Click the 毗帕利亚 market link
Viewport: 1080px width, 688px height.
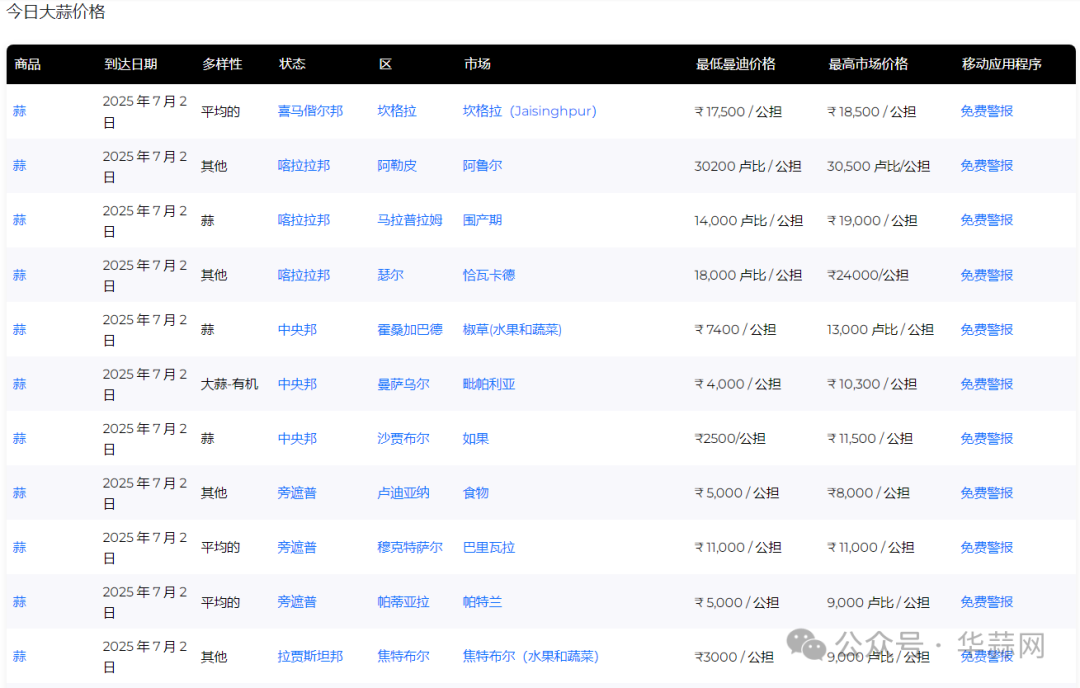click(489, 384)
